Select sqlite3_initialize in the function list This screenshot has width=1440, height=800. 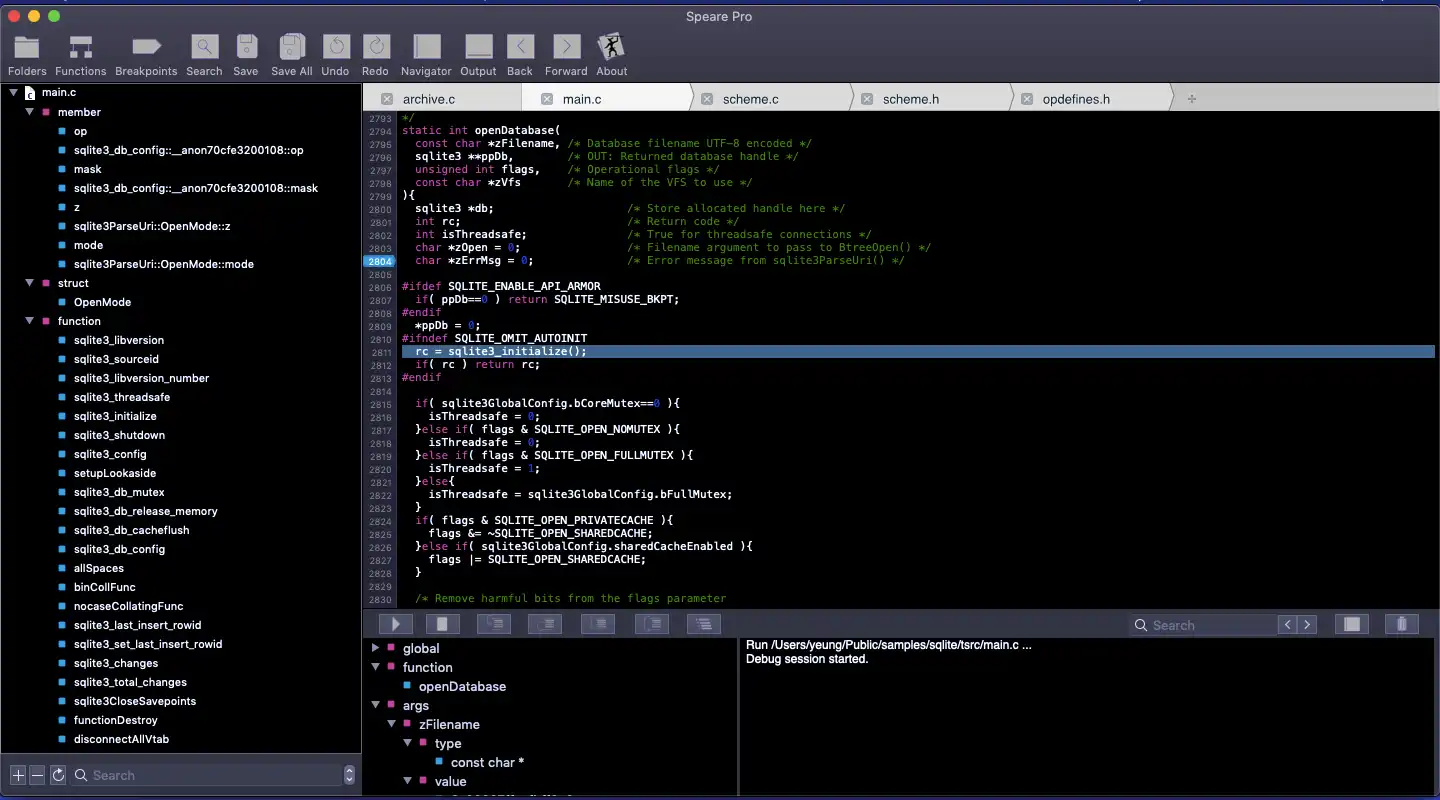[115, 416]
